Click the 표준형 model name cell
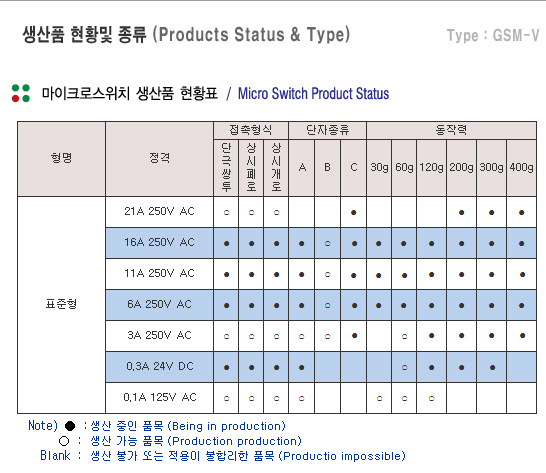 click(x=61, y=304)
